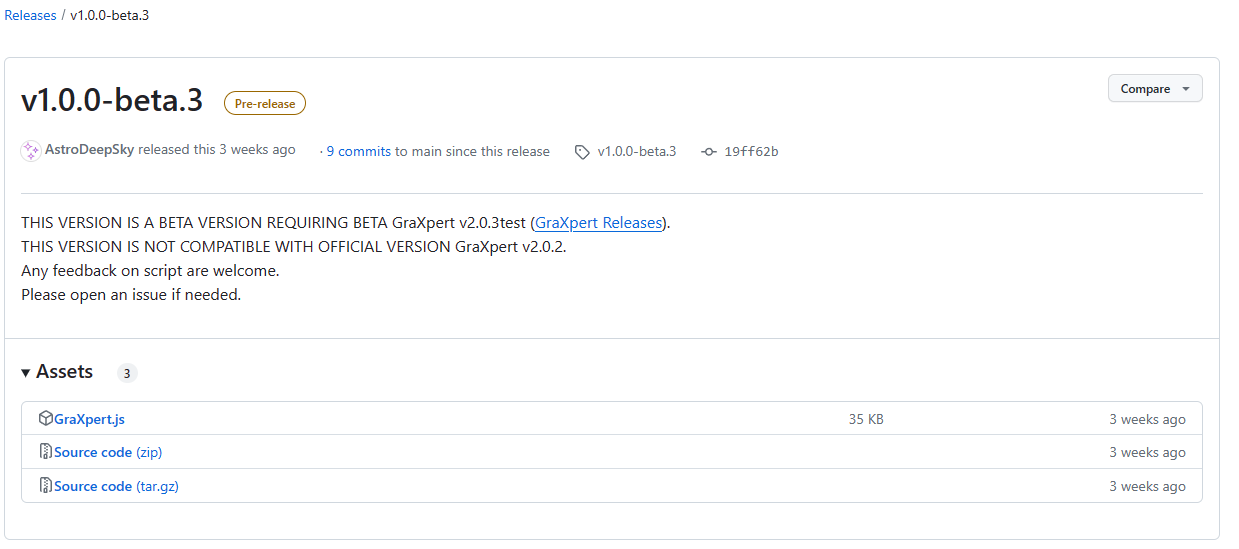Download Source code (tar.gz)
Screen dimensions: 1239x549
click(116, 487)
